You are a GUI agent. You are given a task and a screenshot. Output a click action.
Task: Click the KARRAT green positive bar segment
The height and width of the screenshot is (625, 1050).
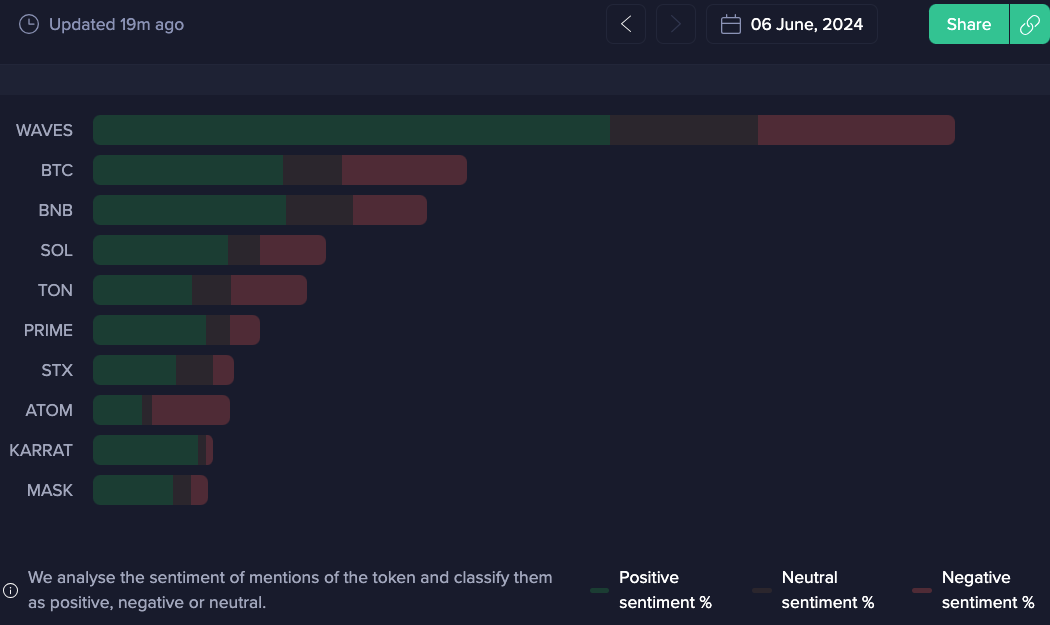coord(145,450)
